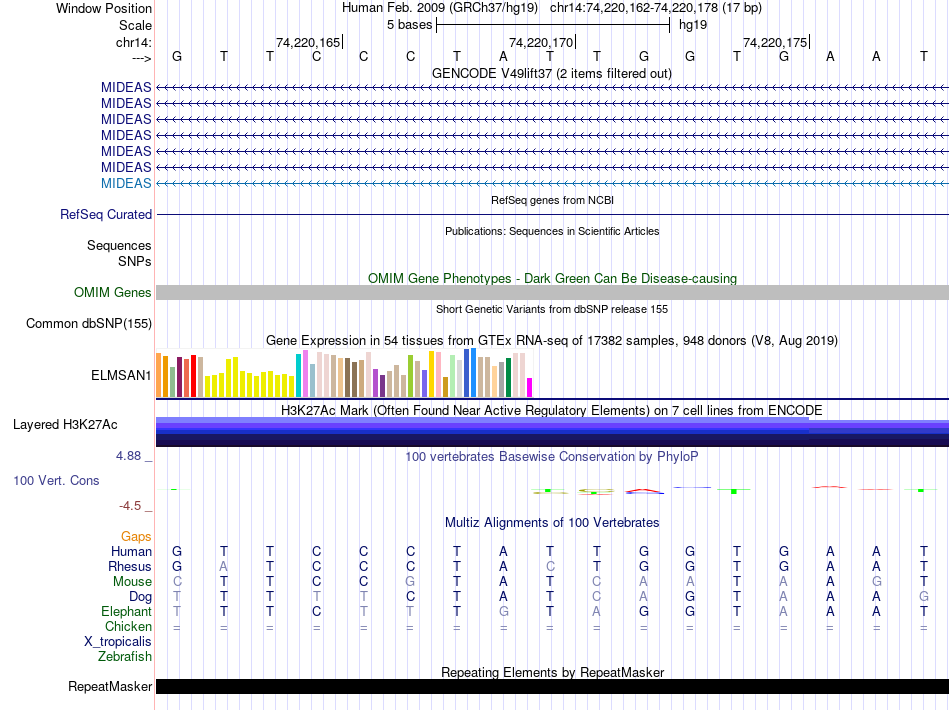Click the gray OMIM Genes item bar
This screenshot has width=950, height=710.
552,293
